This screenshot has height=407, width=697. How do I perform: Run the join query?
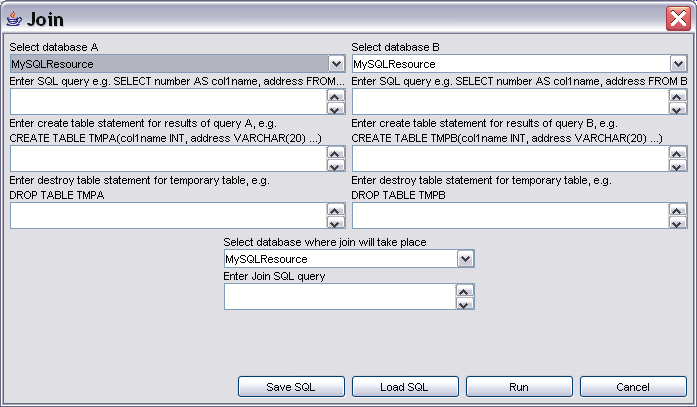[519, 387]
